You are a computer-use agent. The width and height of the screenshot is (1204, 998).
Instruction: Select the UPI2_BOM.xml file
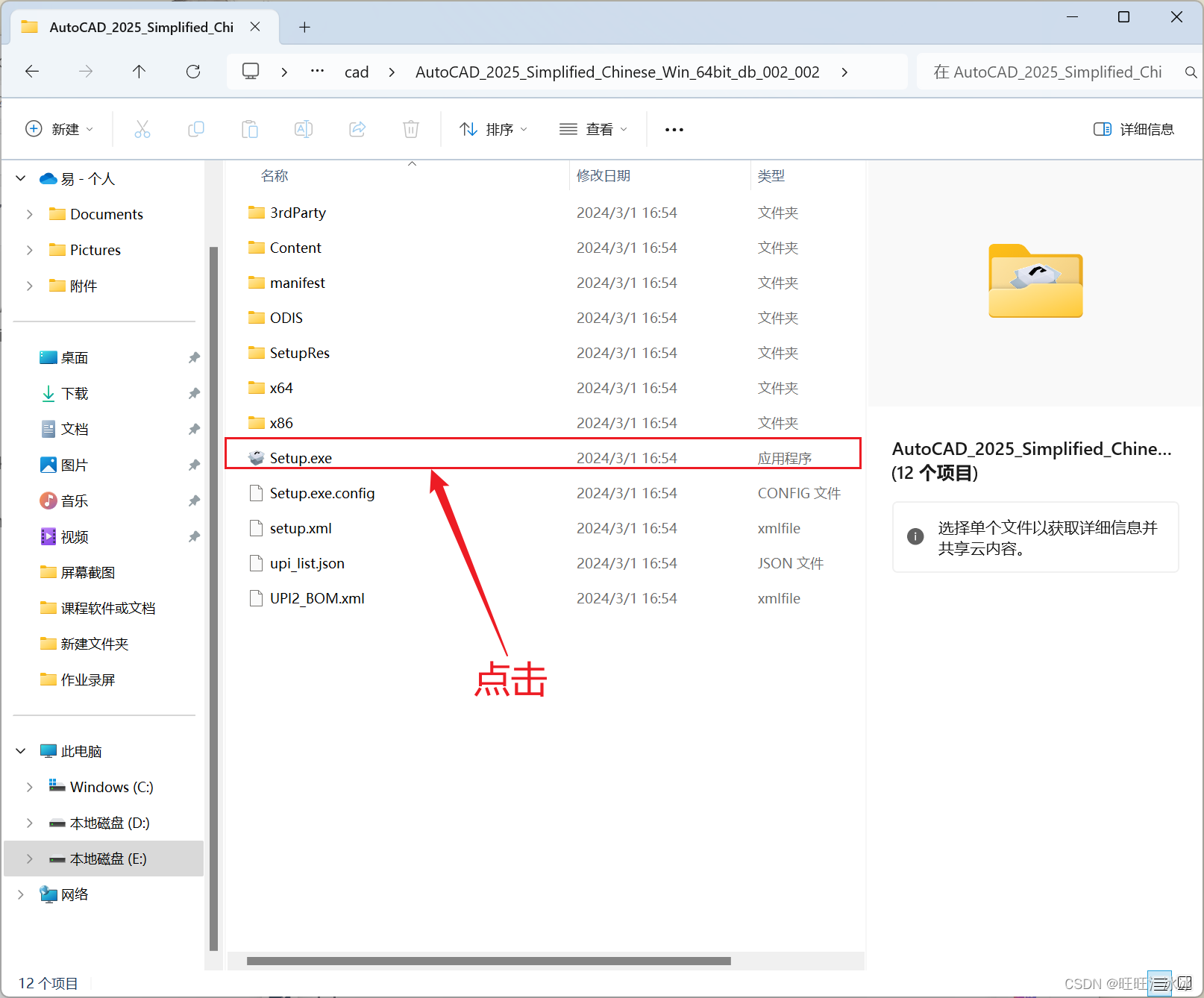point(545,598)
